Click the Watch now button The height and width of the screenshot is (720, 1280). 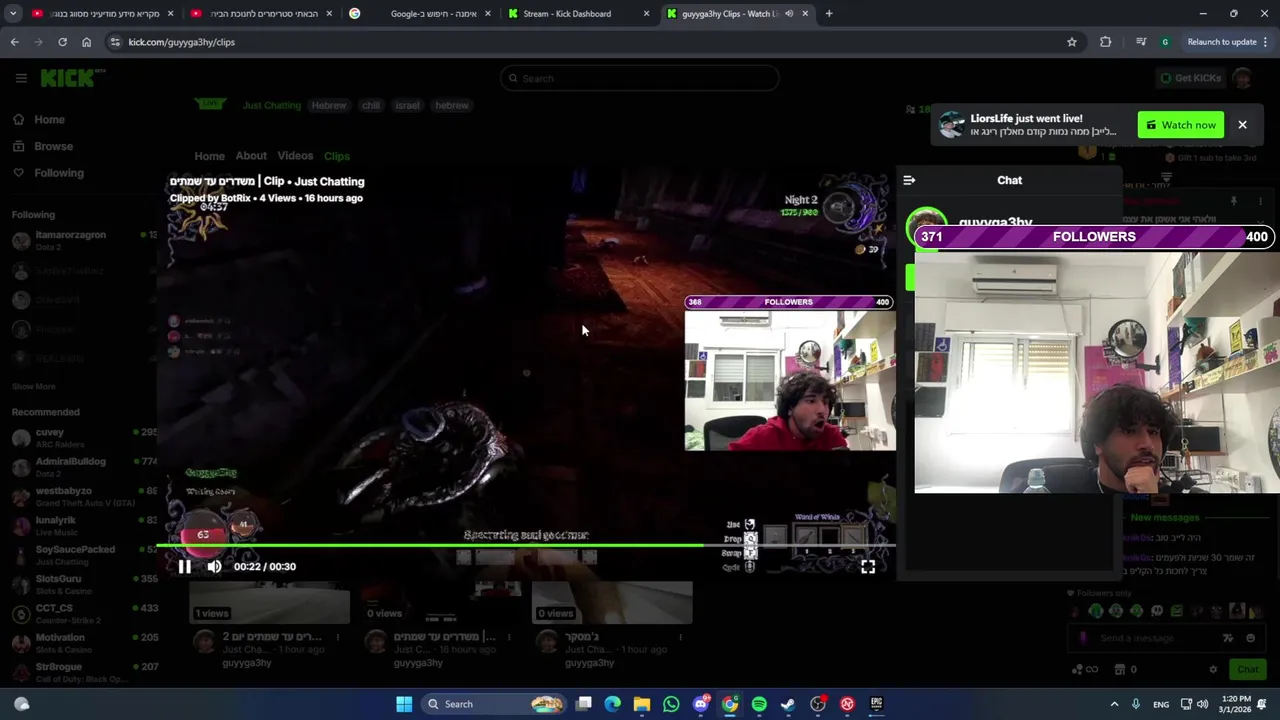click(x=1181, y=125)
